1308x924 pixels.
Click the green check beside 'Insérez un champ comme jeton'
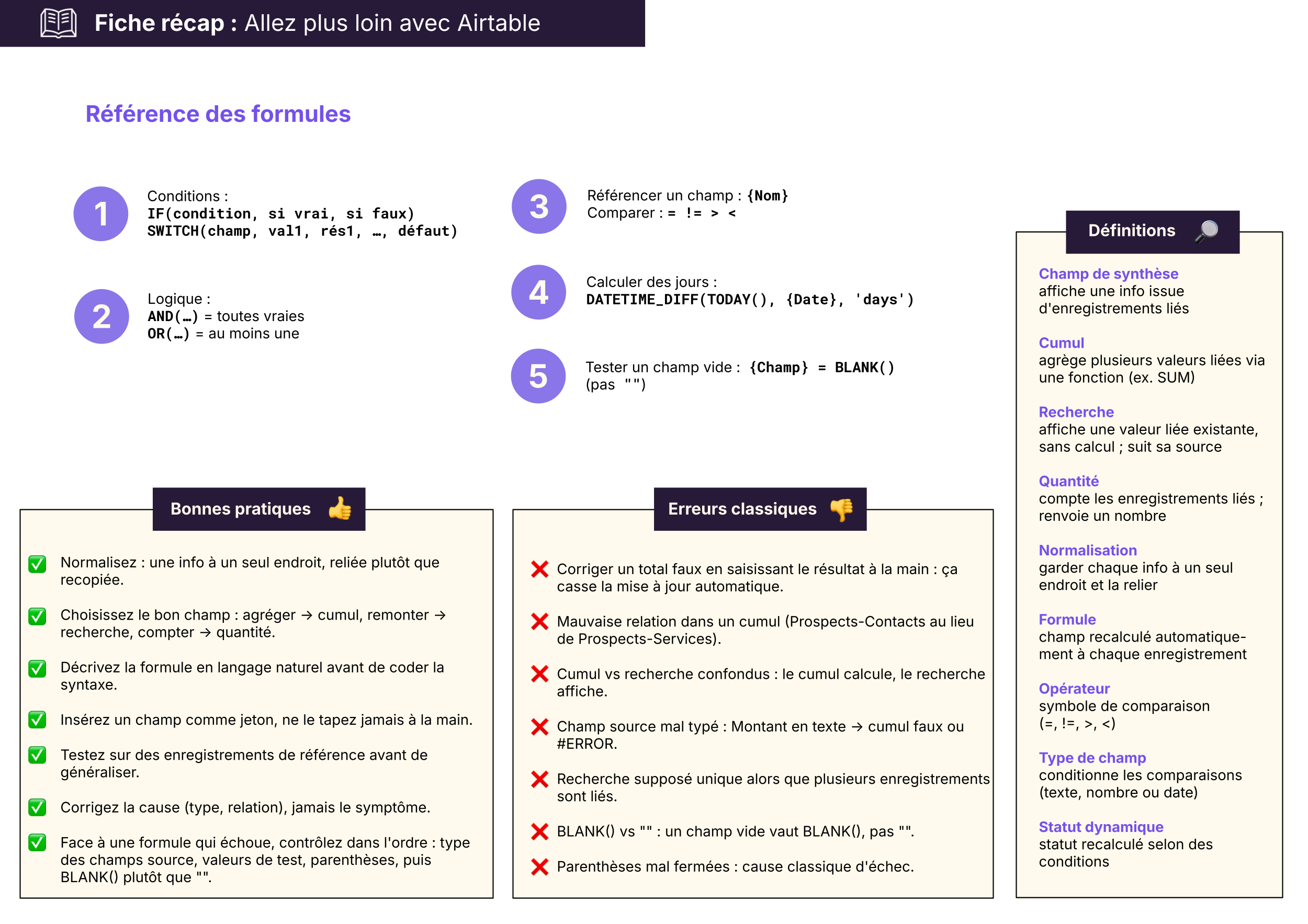pyautogui.click(x=38, y=720)
